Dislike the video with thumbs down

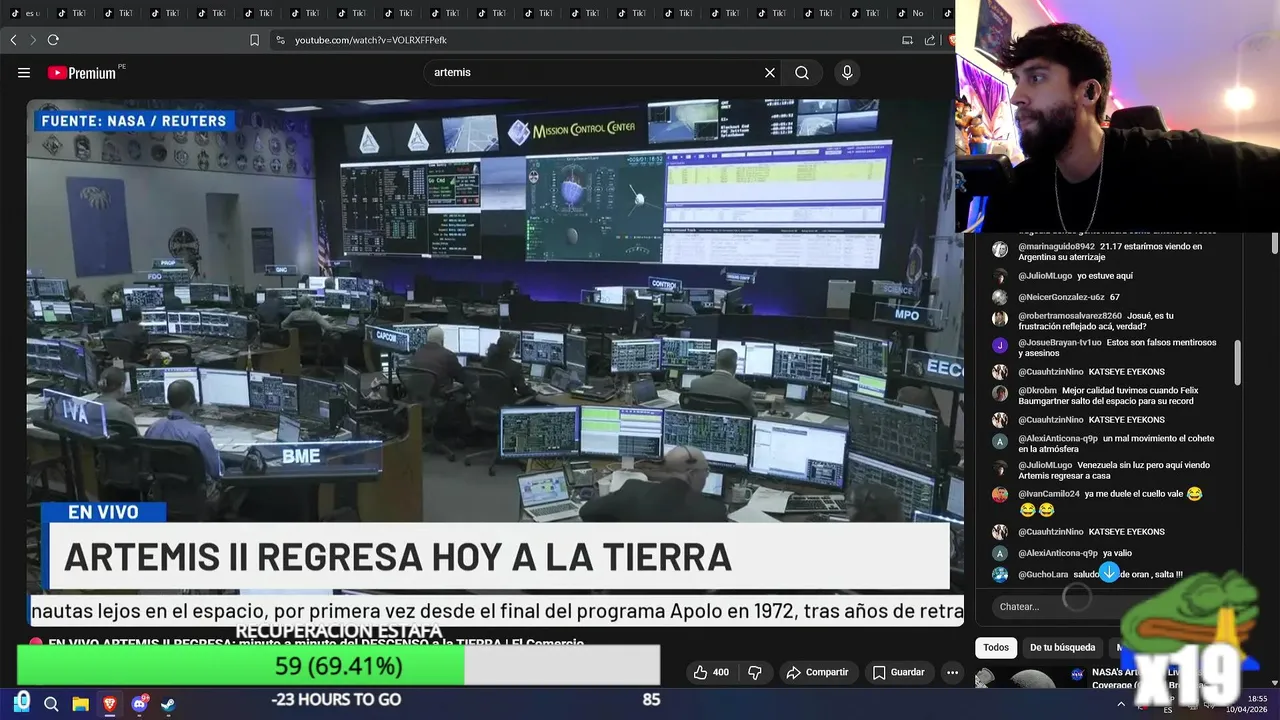755,672
